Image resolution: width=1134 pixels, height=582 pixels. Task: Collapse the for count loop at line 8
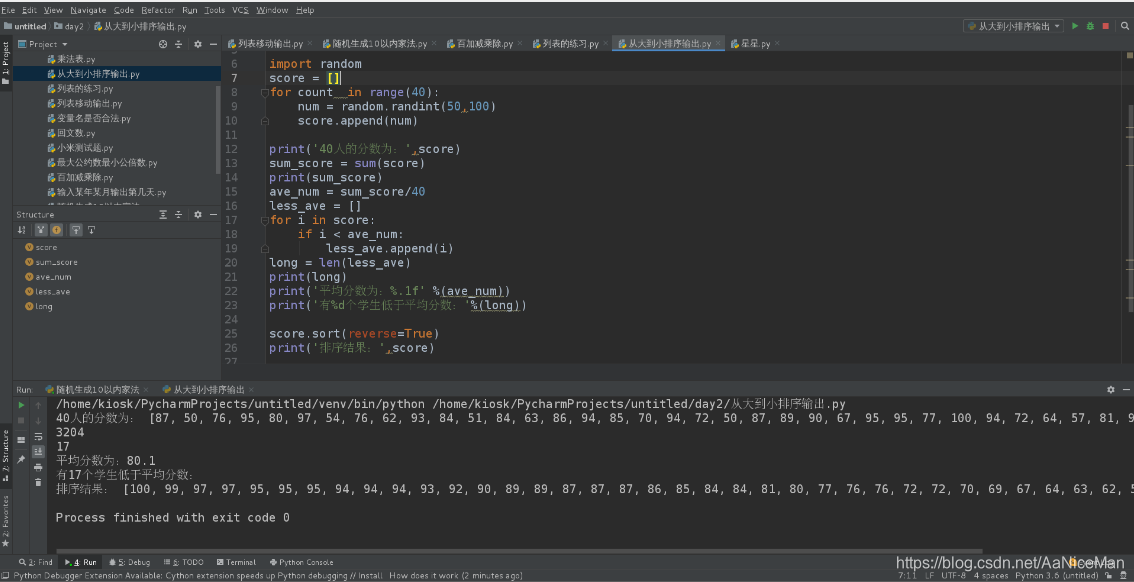[265, 93]
